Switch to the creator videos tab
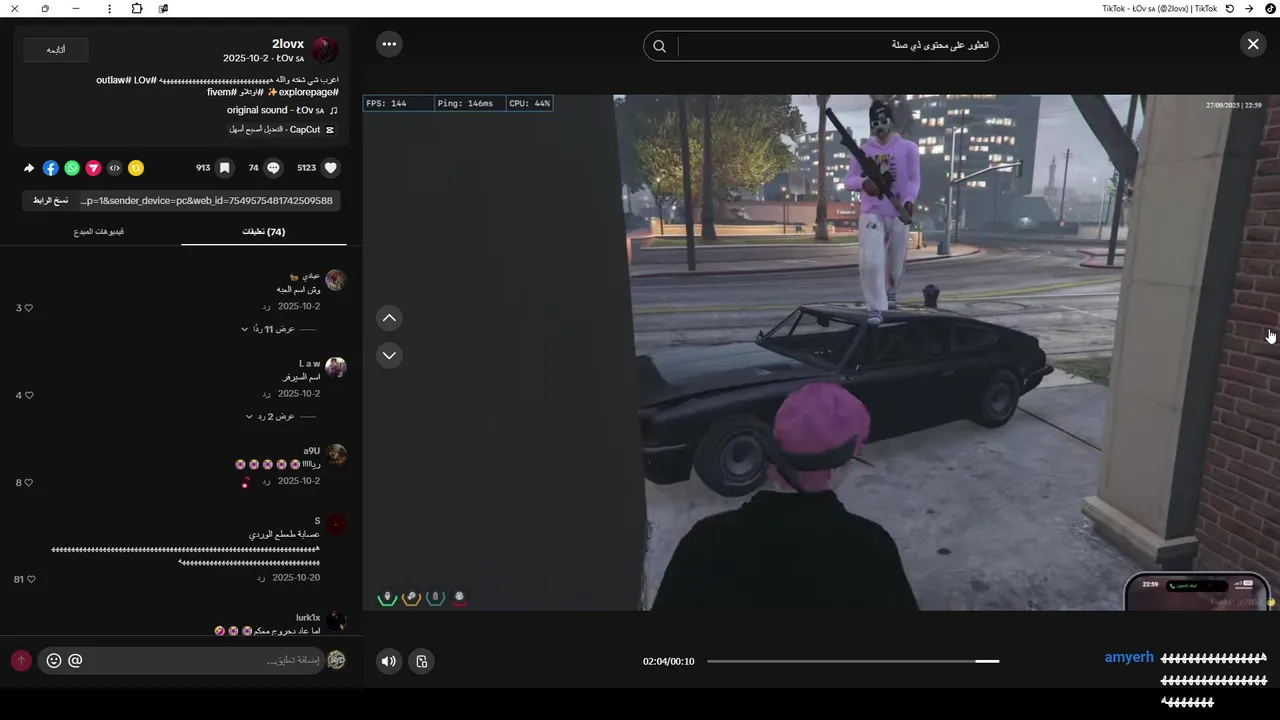The height and width of the screenshot is (720, 1280). (99, 232)
